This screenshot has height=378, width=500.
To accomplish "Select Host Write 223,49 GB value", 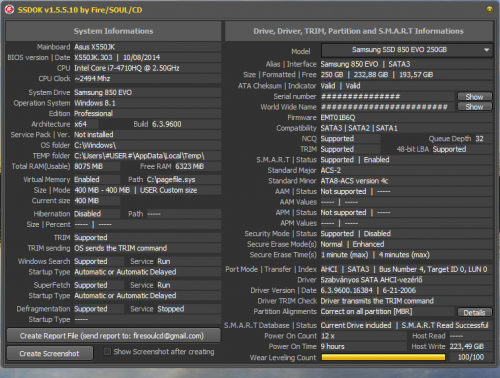I will click(467, 347).
